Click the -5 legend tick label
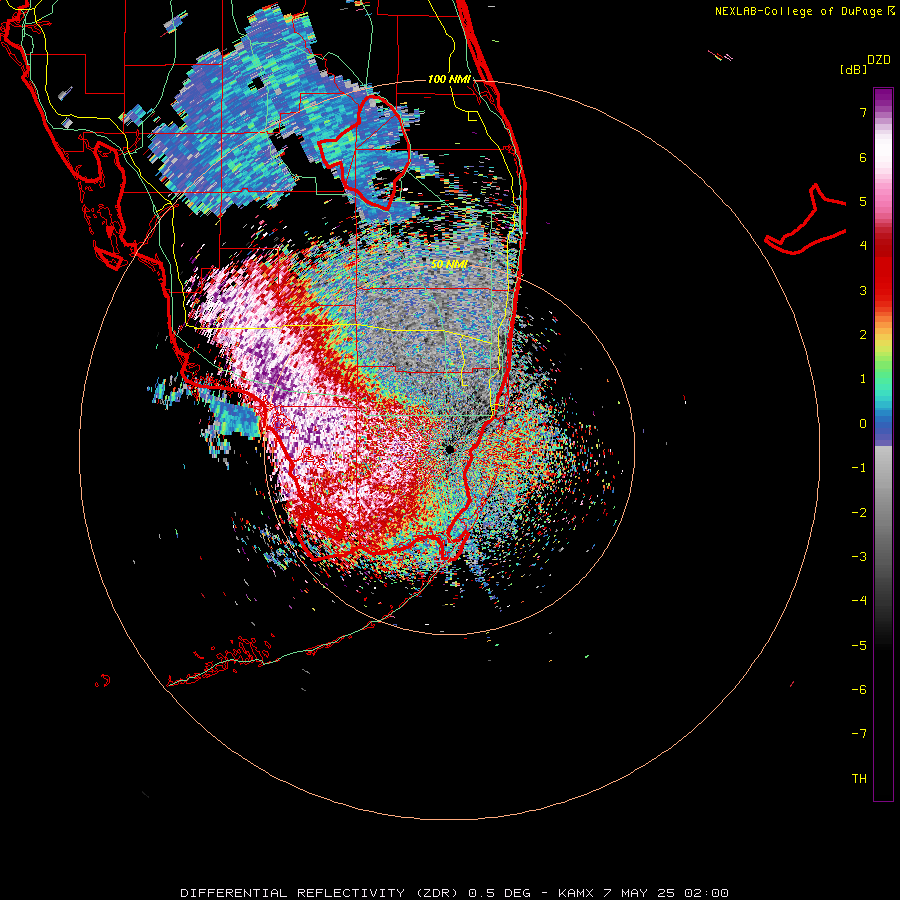This screenshot has height=900, width=900. [859, 645]
